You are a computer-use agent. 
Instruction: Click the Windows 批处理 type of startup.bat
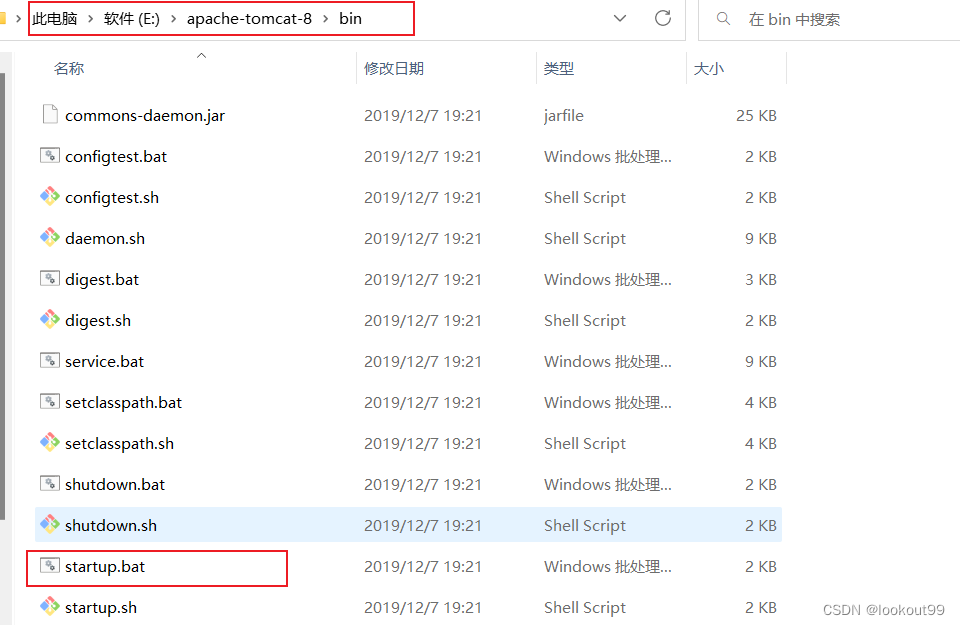click(x=607, y=567)
